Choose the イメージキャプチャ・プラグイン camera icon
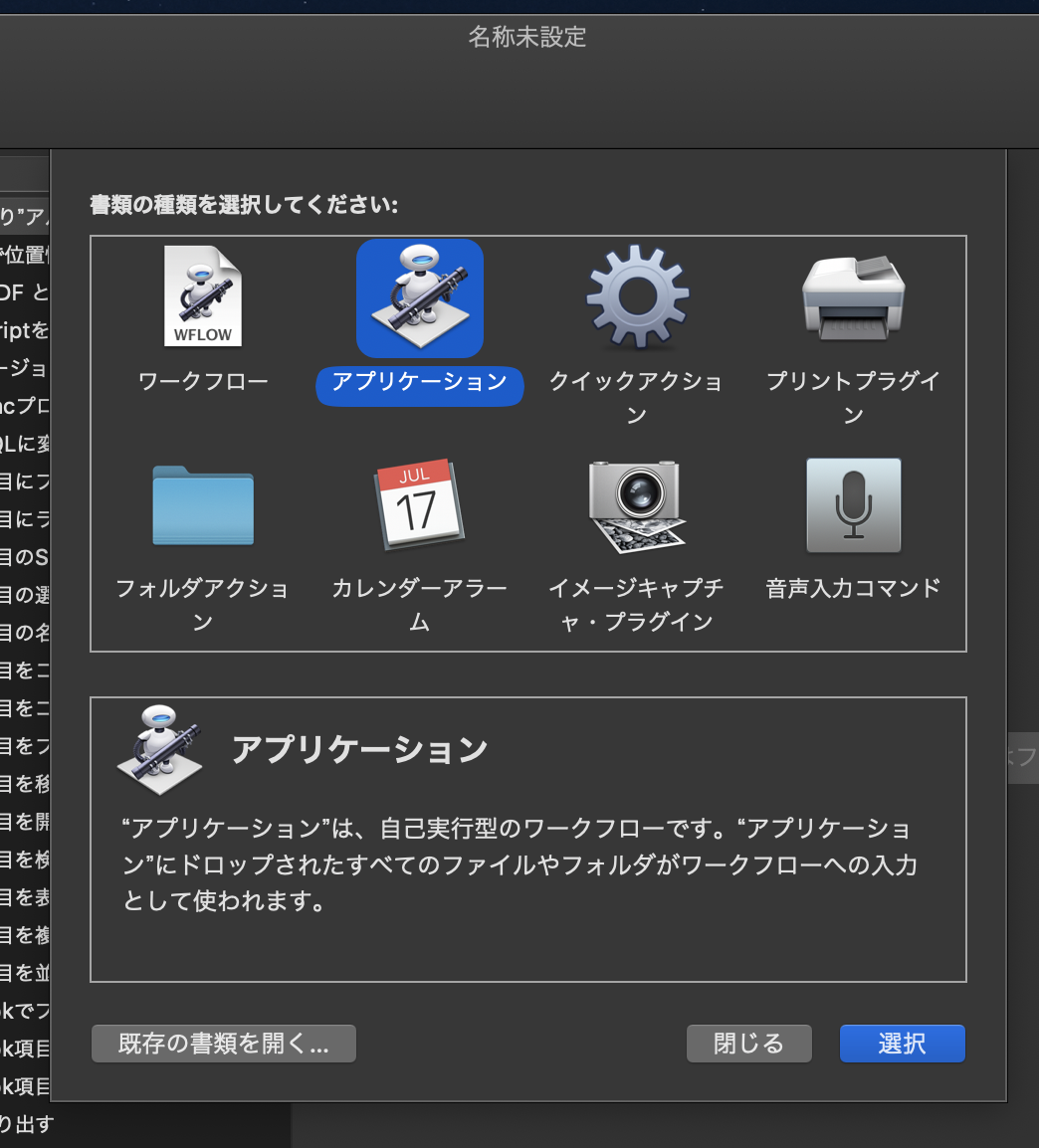This screenshot has width=1039, height=1148. (x=636, y=505)
